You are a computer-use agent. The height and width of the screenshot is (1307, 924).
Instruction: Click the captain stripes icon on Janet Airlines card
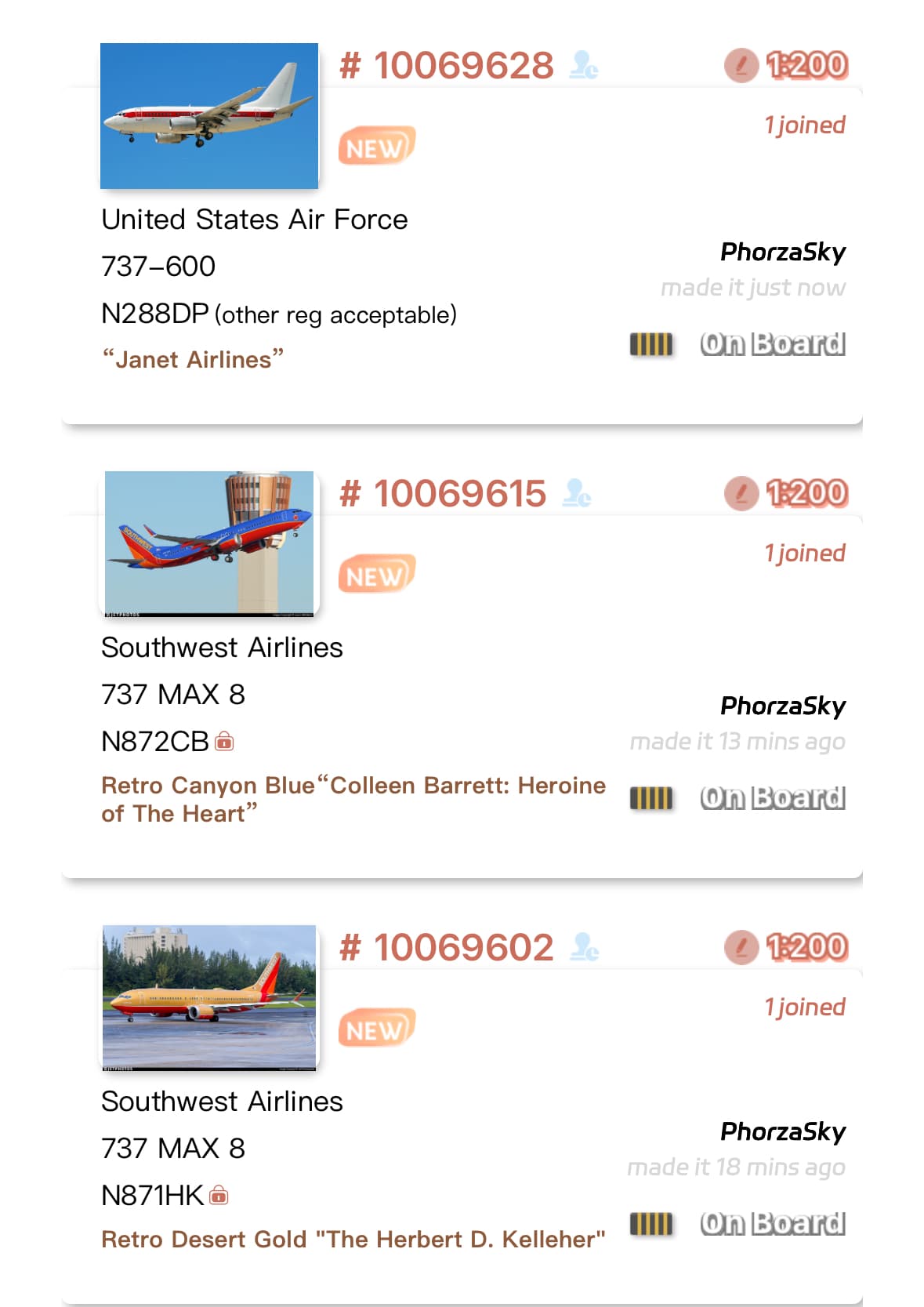650,344
